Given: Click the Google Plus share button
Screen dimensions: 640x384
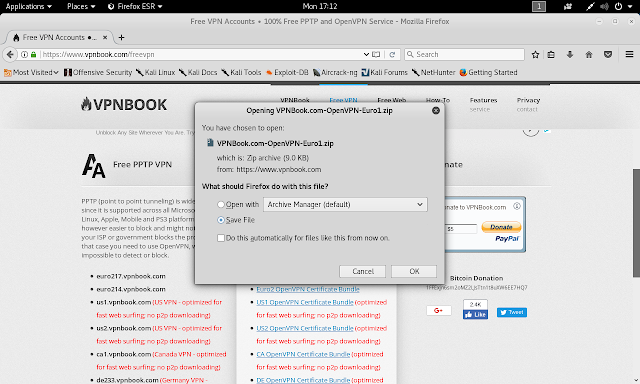Looking at the screenshot, I should (x=439, y=311).
